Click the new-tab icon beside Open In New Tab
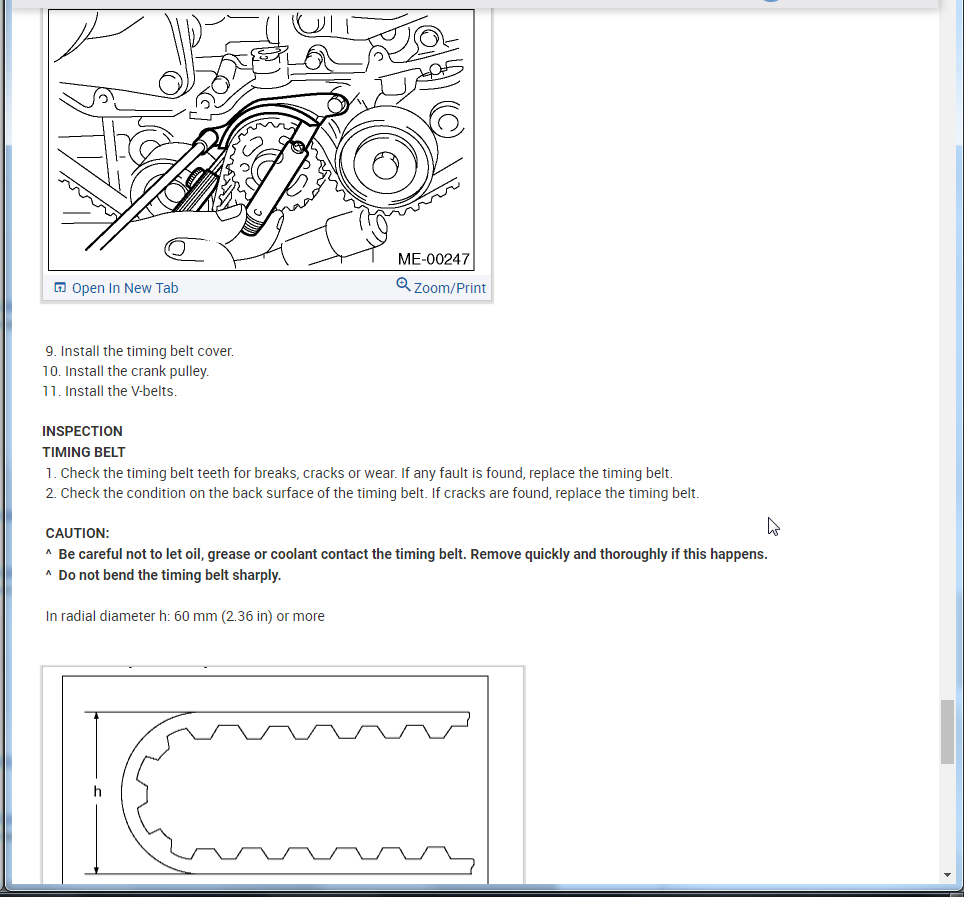The height and width of the screenshot is (897, 964). (x=60, y=288)
